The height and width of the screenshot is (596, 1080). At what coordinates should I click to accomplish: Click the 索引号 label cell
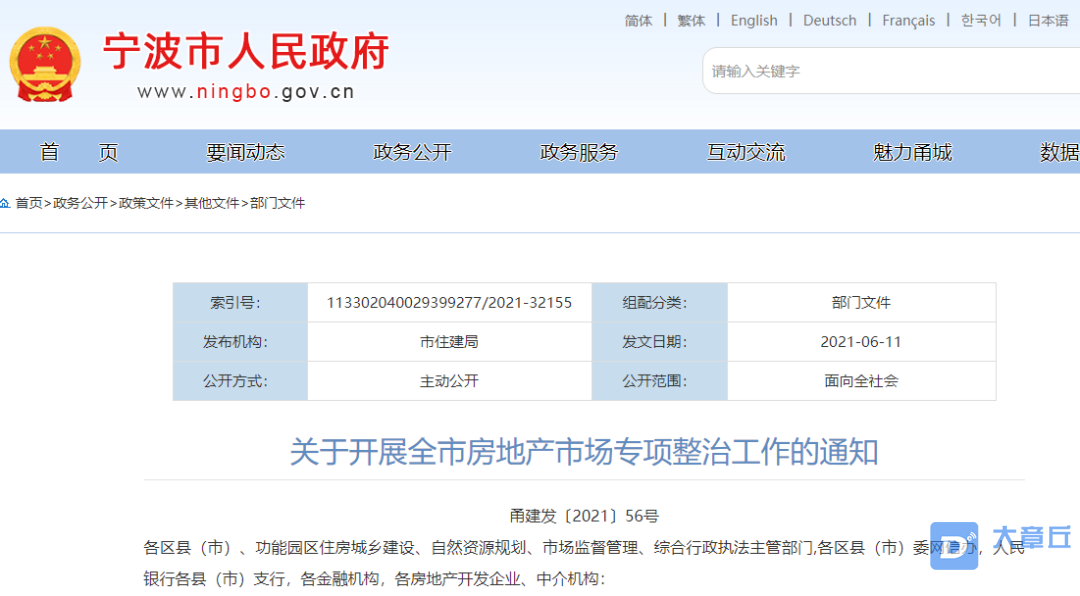pyautogui.click(x=240, y=302)
